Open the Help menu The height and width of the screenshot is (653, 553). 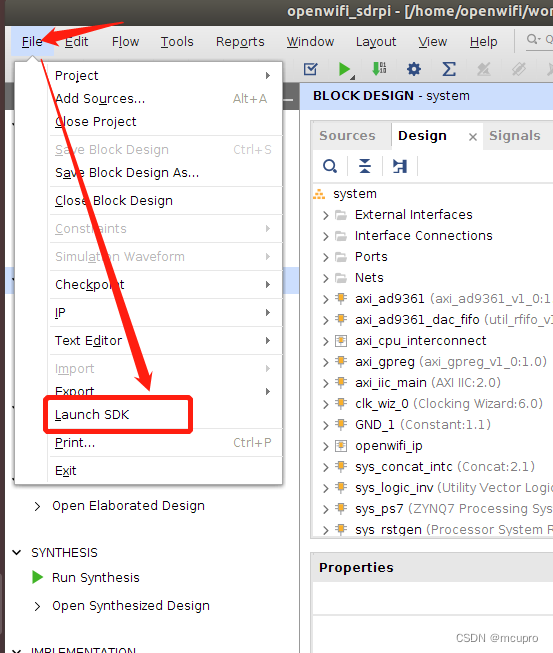click(x=483, y=42)
